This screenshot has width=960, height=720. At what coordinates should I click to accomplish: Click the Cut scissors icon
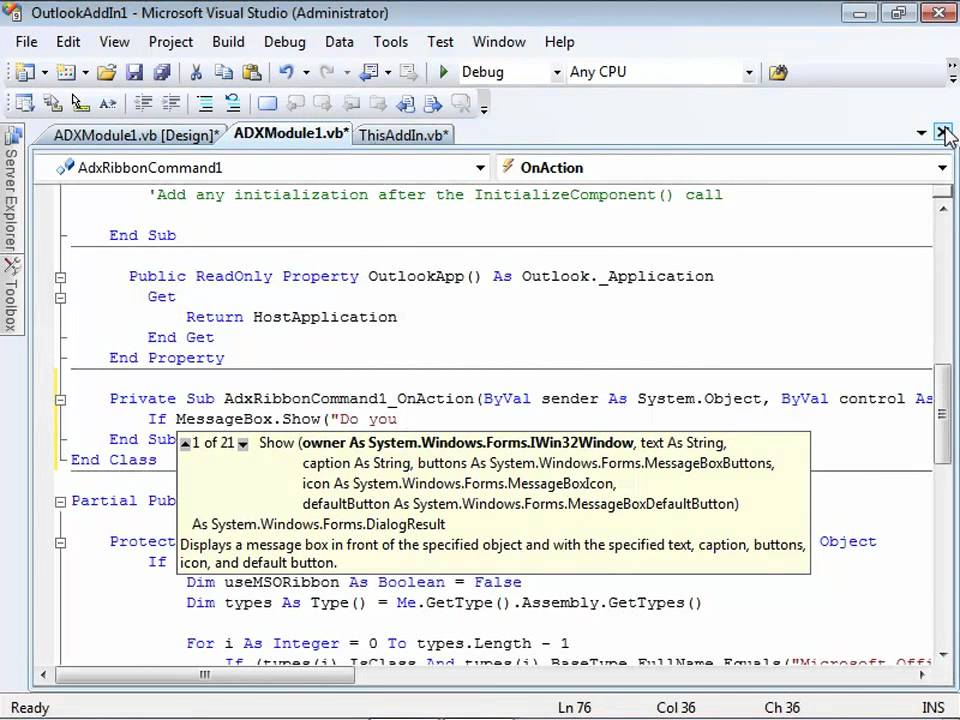pos(196,72)
